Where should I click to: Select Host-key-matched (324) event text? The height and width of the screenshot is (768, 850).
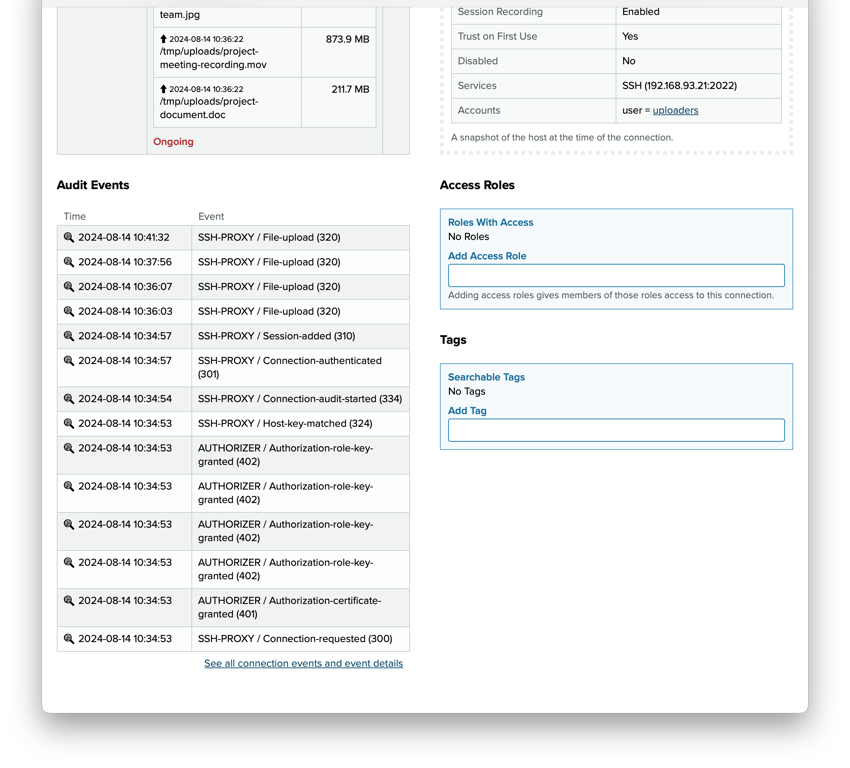(285, 423)
